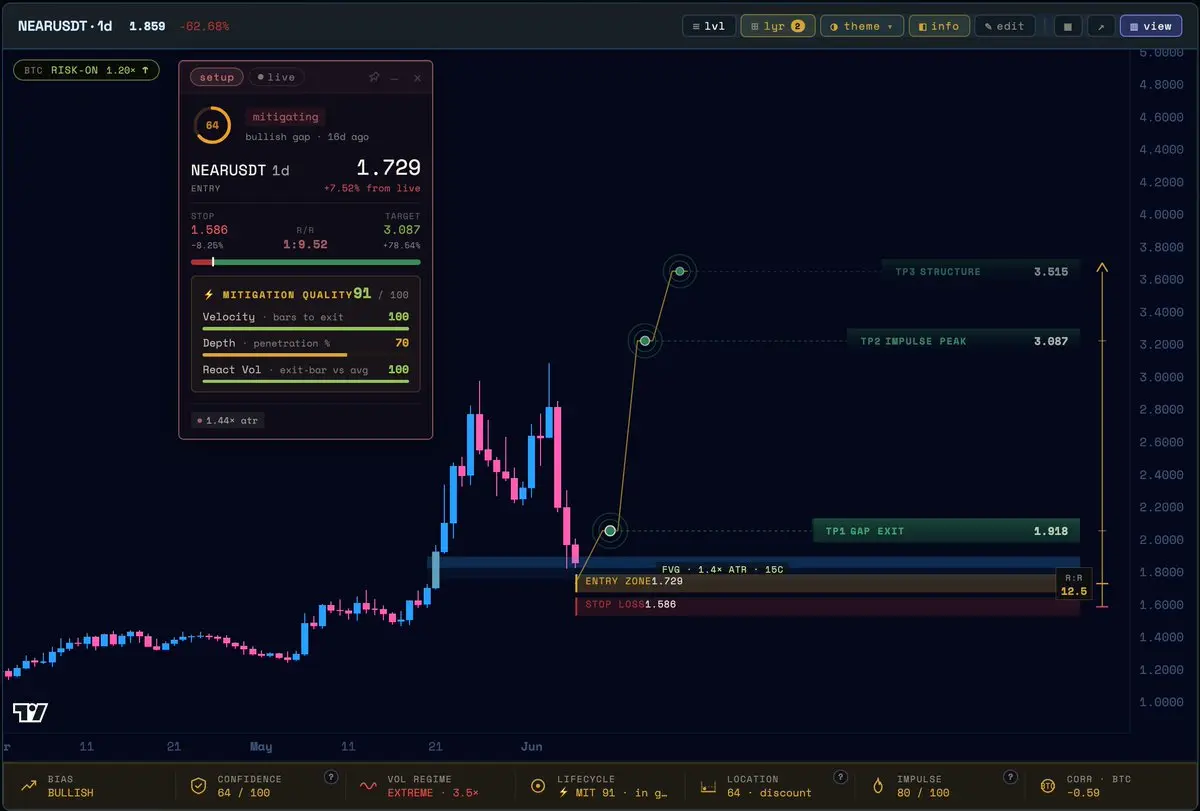This screenshot has width=1200, height=811.
Task: Click the NEARUSDT · 1d symbol title
Action: 65,26
